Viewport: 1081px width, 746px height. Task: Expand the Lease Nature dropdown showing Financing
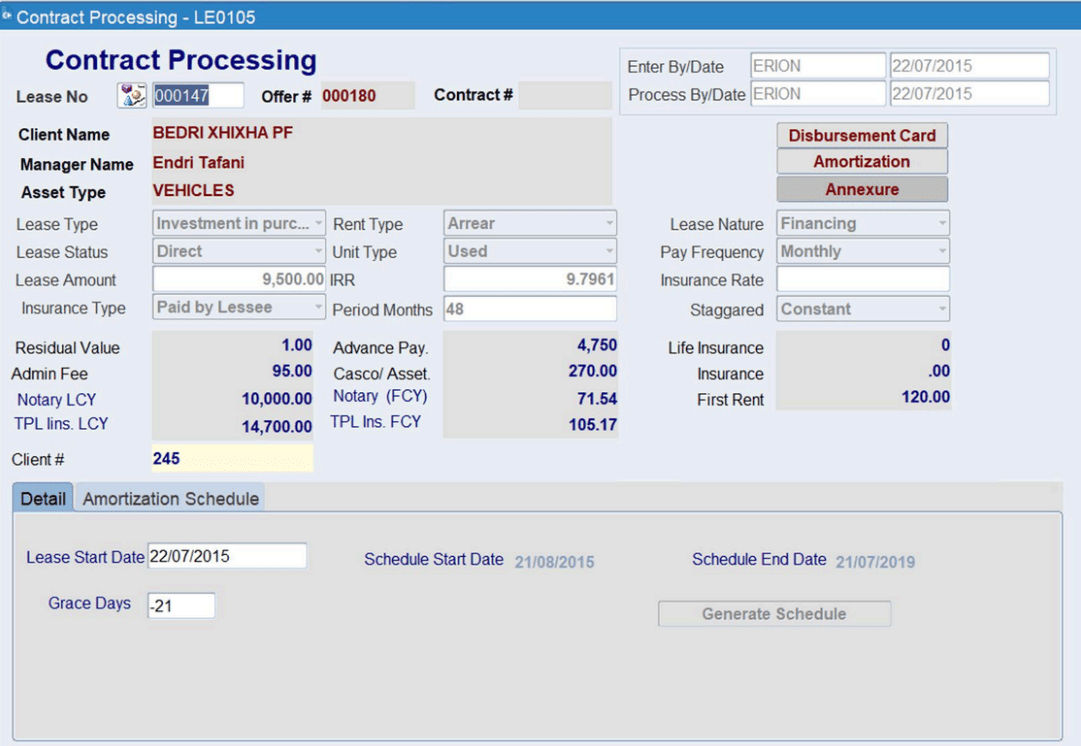(x=940, y=223)
